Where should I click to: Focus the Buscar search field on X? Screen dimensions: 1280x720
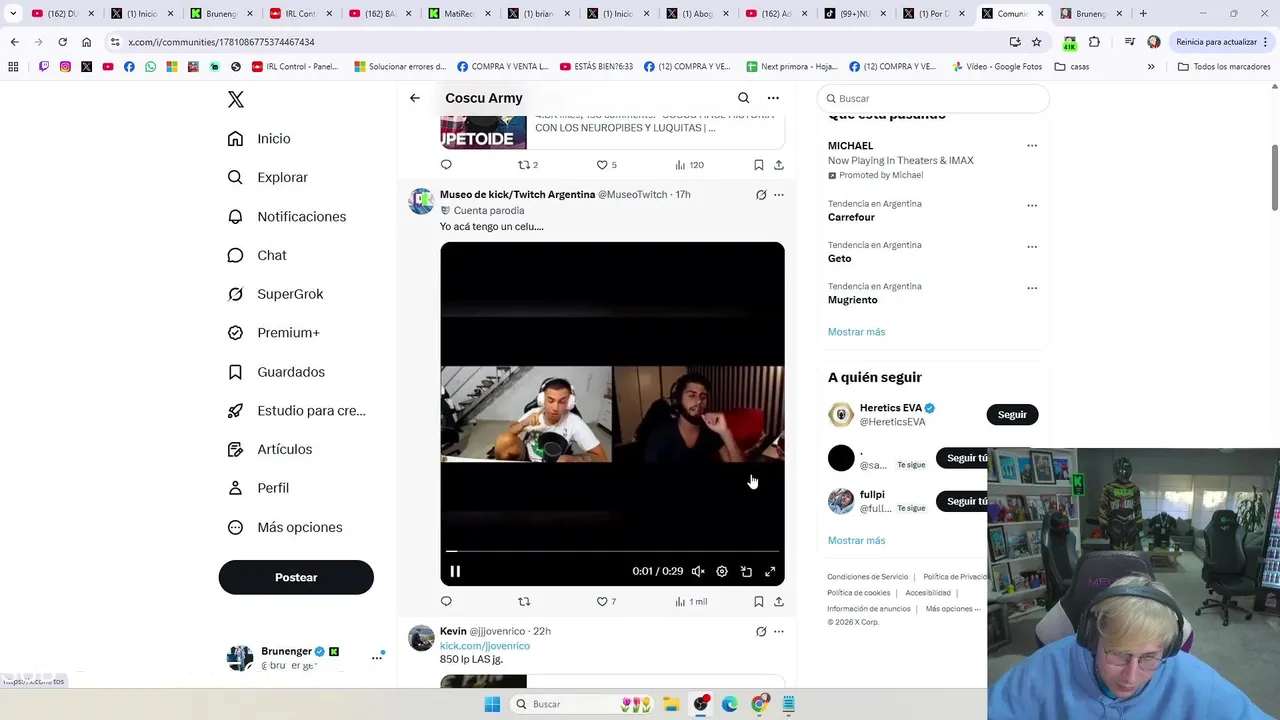coord(933,98)
